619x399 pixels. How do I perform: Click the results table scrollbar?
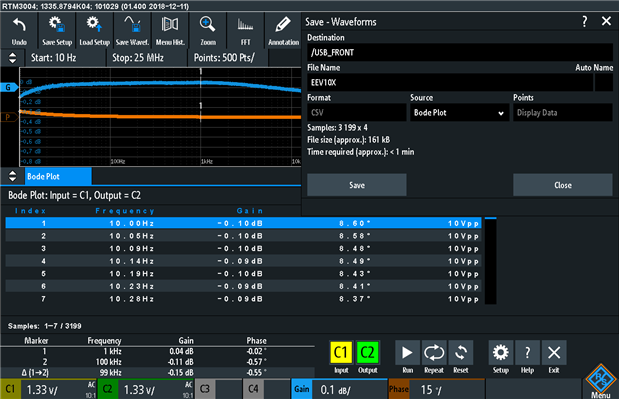[x=490, y=260]
